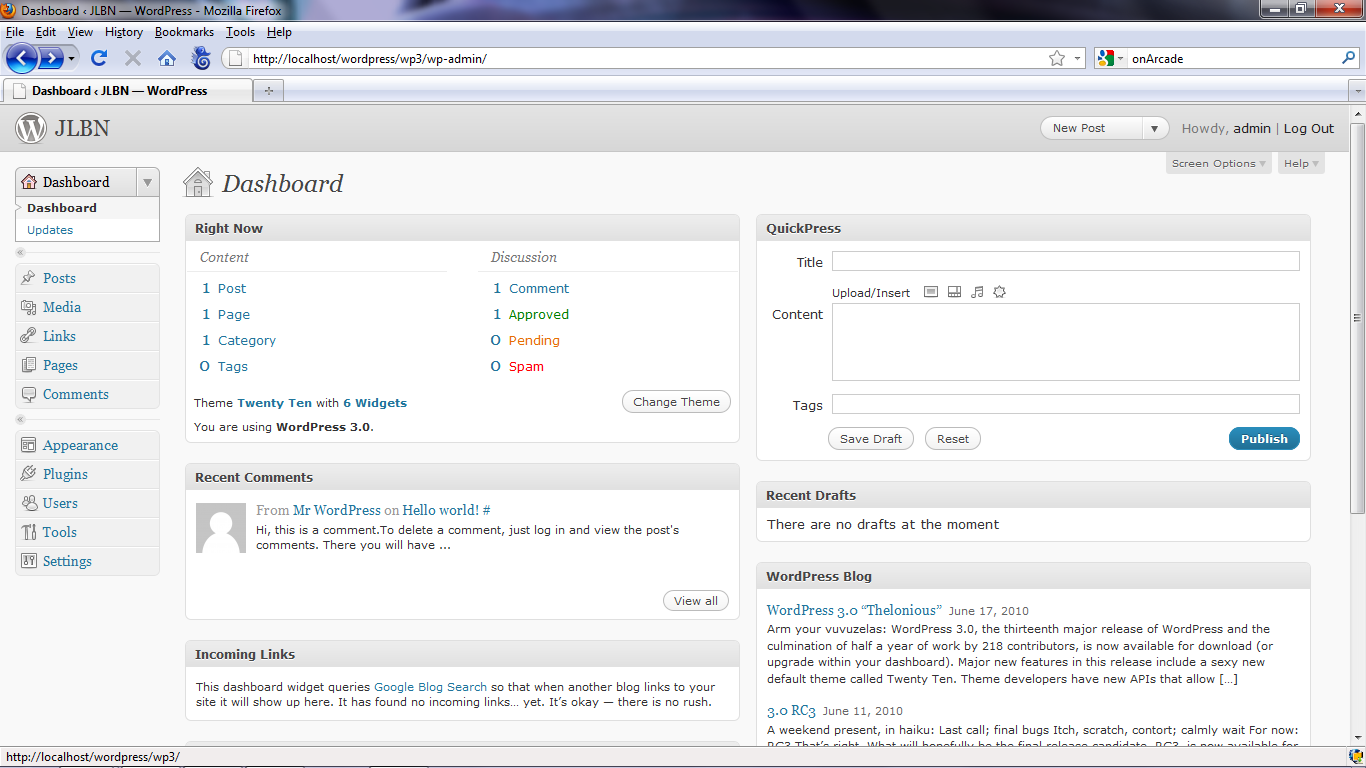Reload the page with the browser refresh icon

[x=99, y=59]
